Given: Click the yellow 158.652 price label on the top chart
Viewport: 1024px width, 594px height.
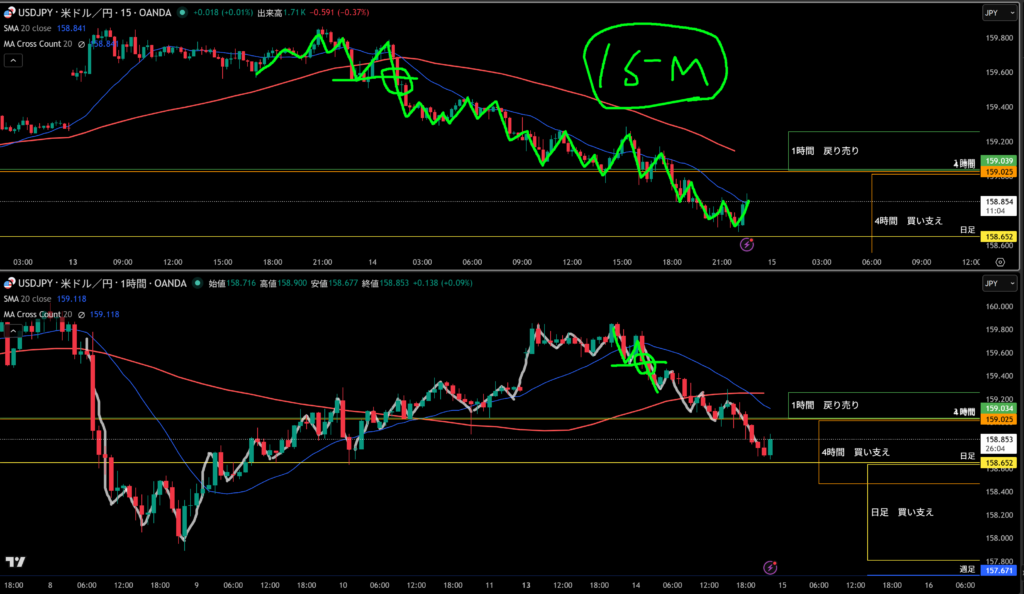Looking at the screenshot, I should click(999, 236).
